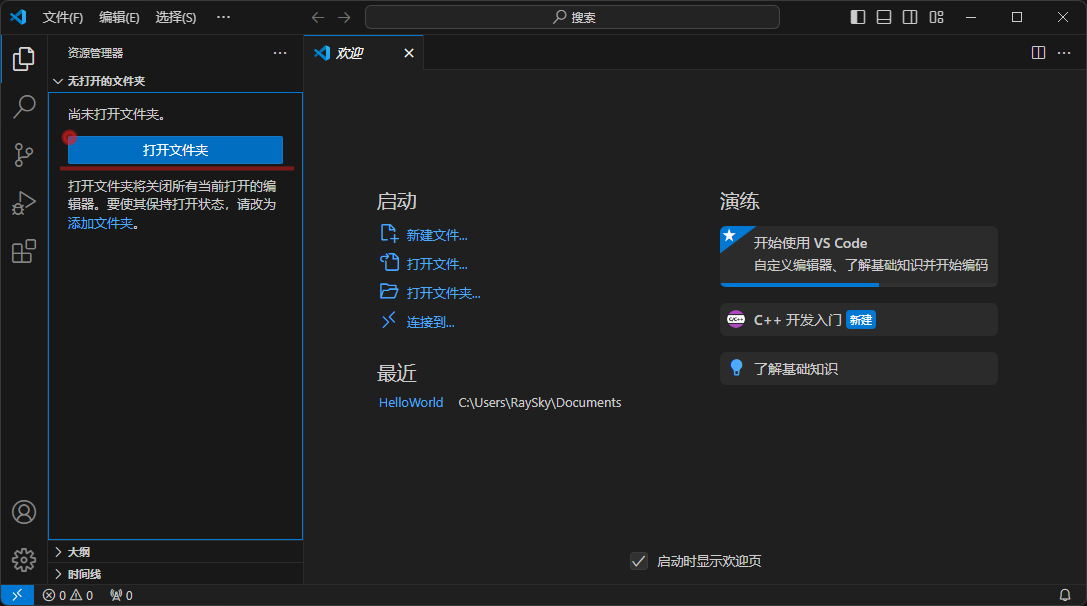Close the 欢迎 tab
The width and height of the screenshot is (1087, 606).
tap(409, 53)
